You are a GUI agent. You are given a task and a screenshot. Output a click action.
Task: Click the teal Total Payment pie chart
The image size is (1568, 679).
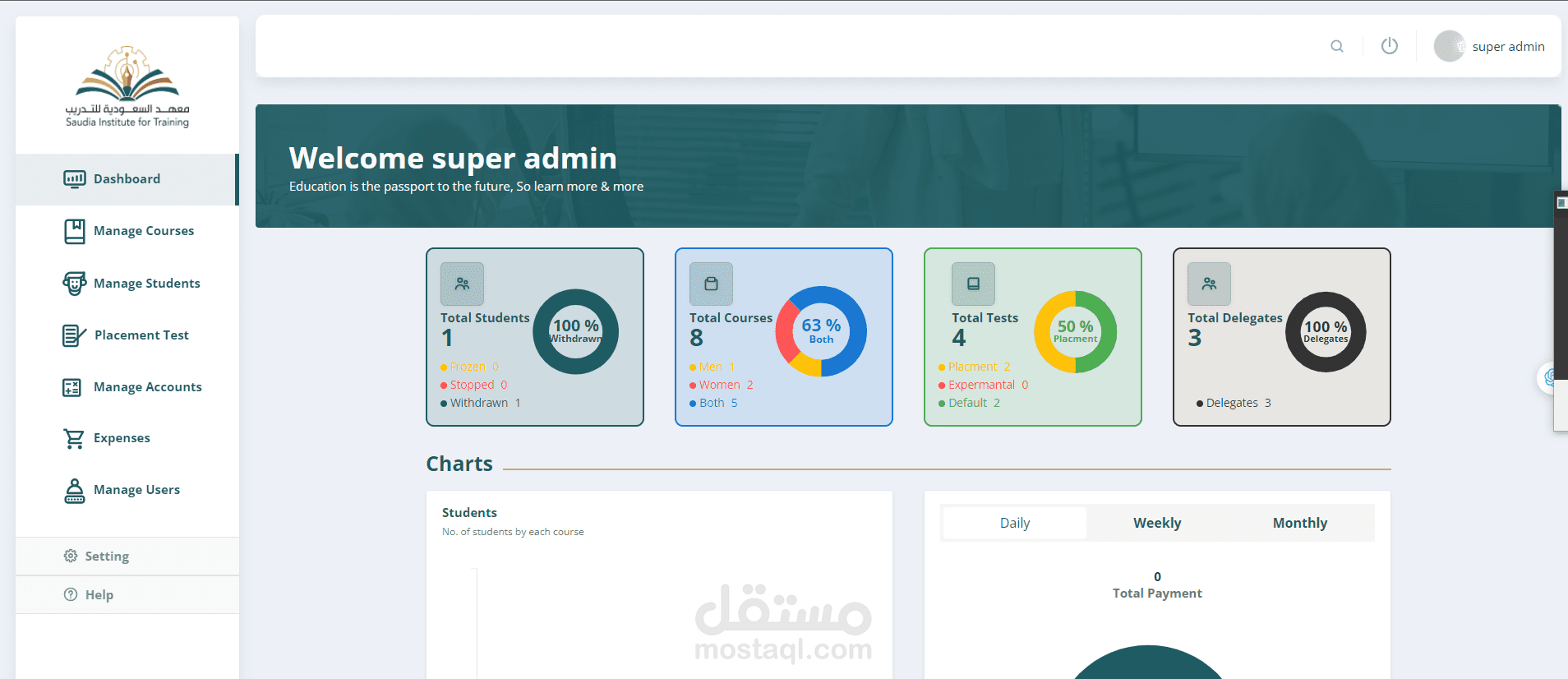click(1148, 663)
